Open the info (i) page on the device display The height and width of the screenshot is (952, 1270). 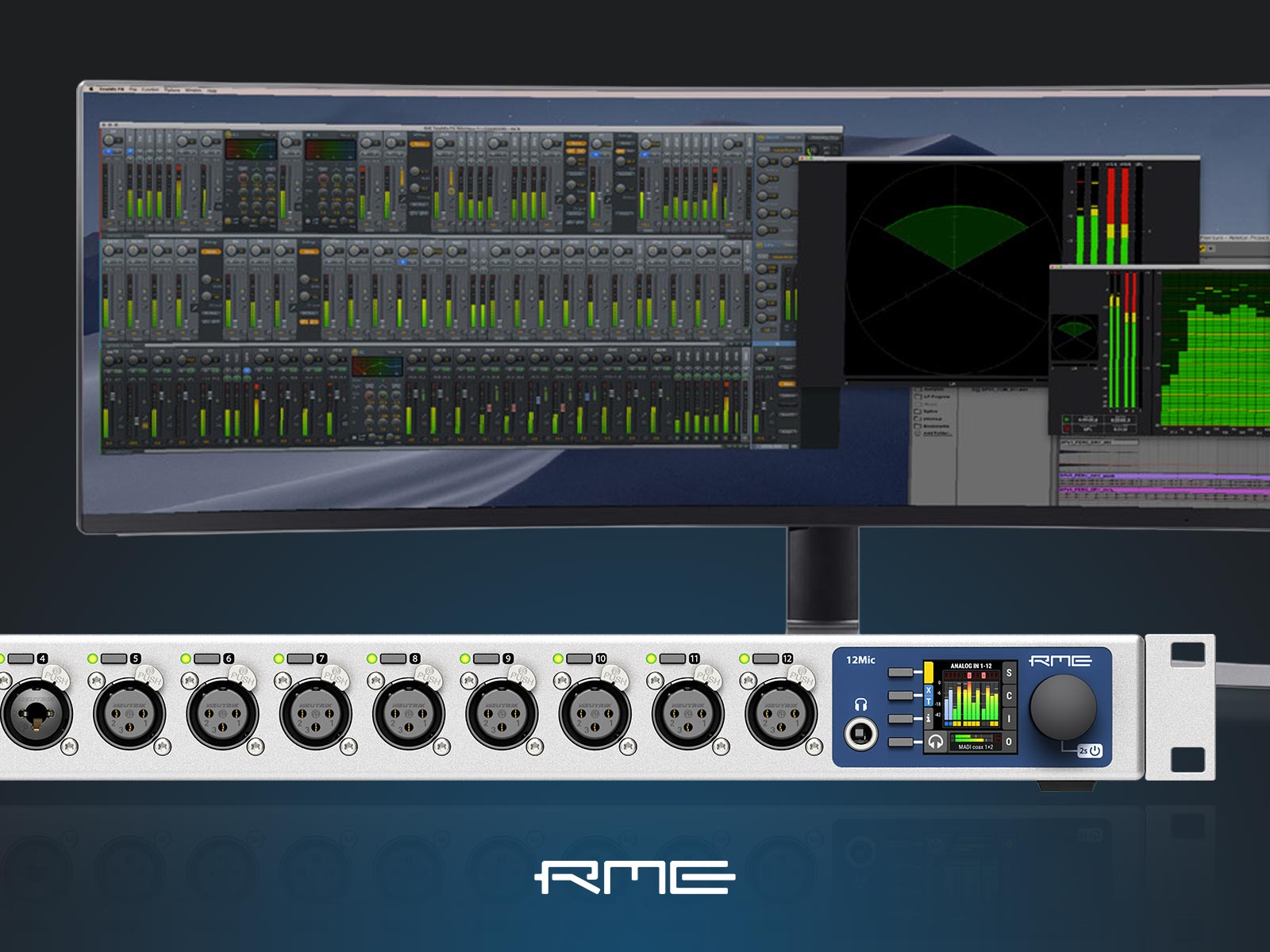[x=929, y=718]
